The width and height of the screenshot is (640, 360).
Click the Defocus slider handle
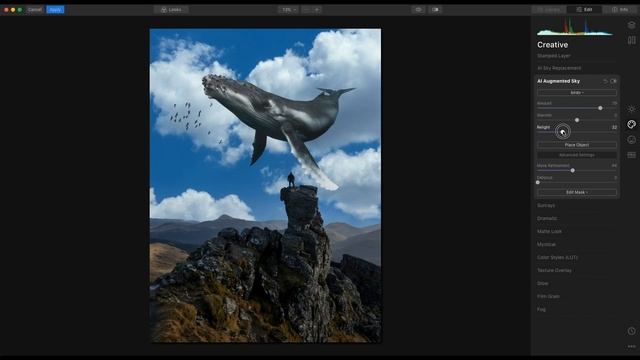tap(538, 182)
